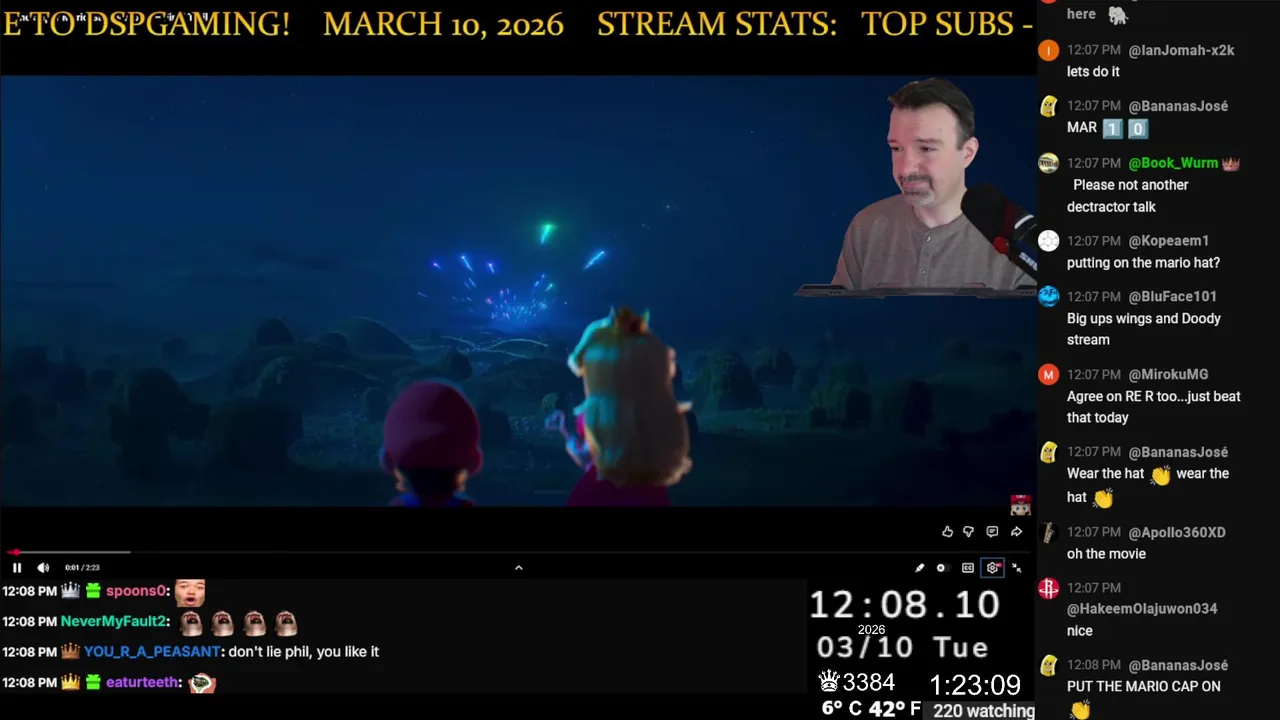Open the player settings gear
Viewport: 1280px width, 720px height.
[x=993, y=568]
